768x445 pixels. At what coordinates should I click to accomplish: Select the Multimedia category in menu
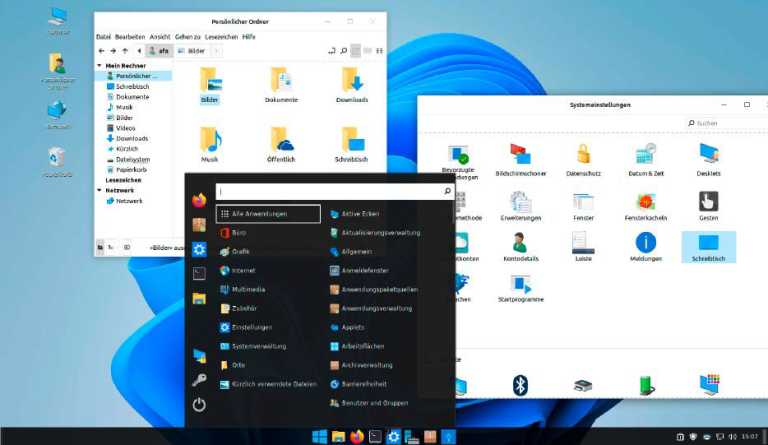248,289
